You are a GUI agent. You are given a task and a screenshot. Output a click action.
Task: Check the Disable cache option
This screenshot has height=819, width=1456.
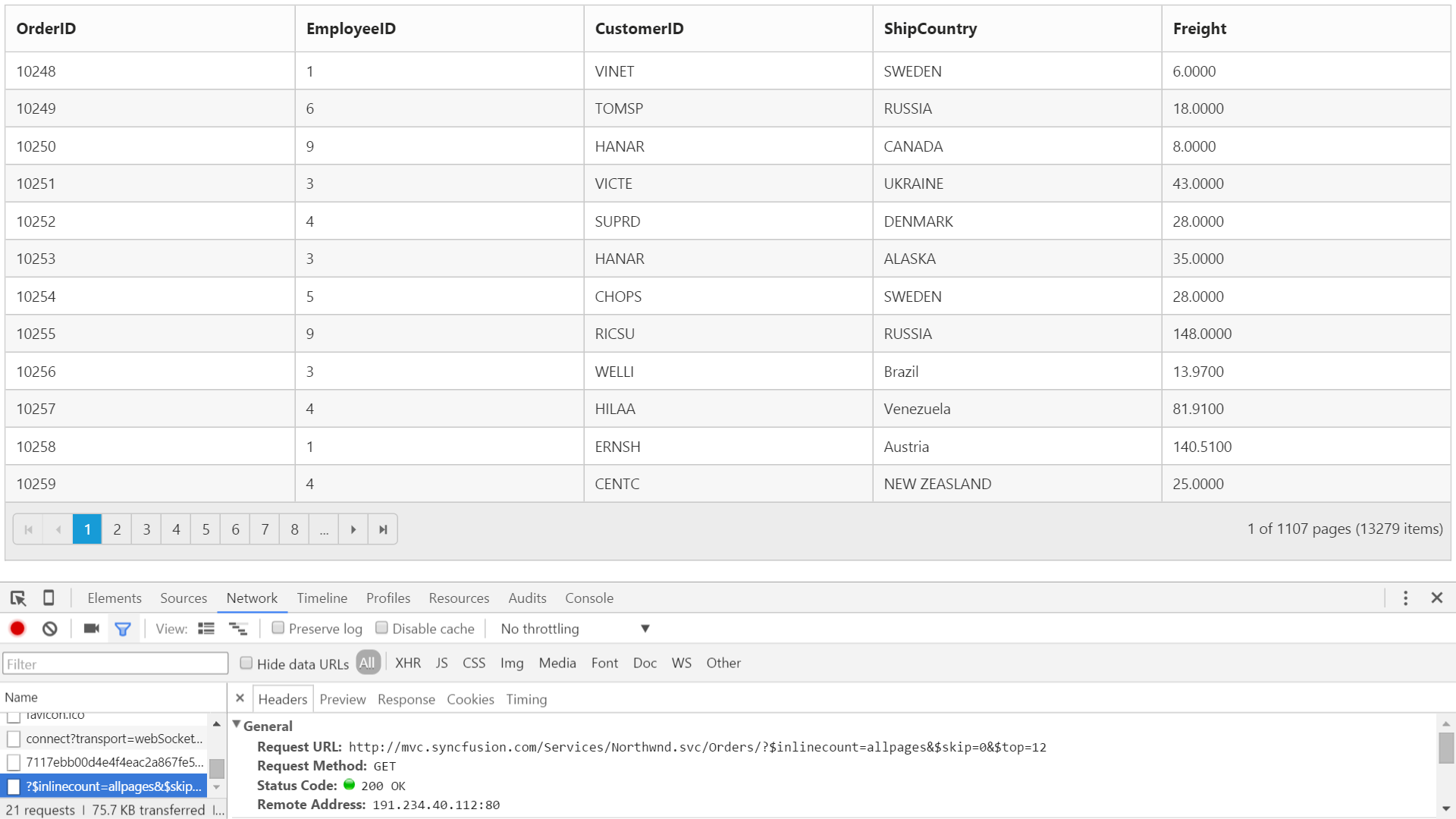381,628
